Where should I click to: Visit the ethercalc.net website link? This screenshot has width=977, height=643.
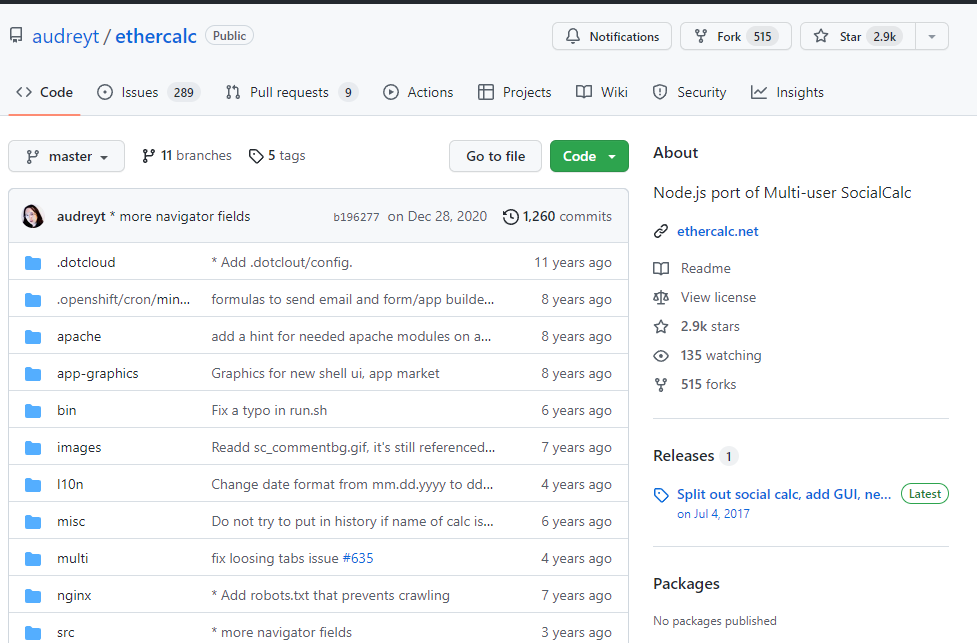(x=717, y=231)
